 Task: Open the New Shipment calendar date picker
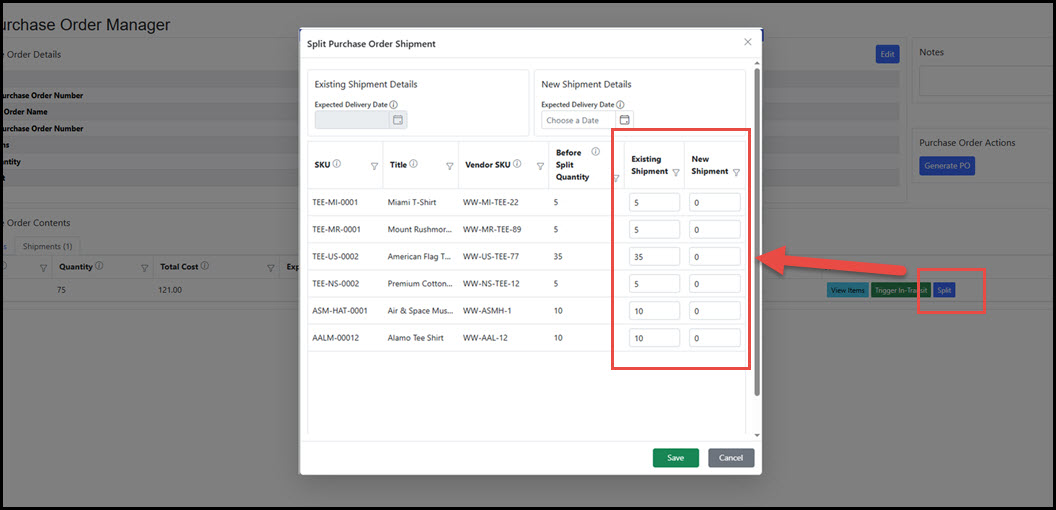coord(625,120)
